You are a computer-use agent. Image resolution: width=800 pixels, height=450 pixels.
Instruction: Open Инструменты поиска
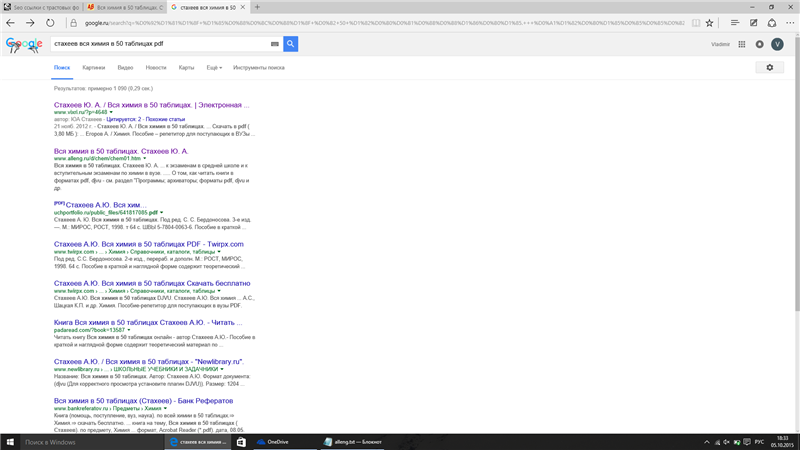[259, 67]
